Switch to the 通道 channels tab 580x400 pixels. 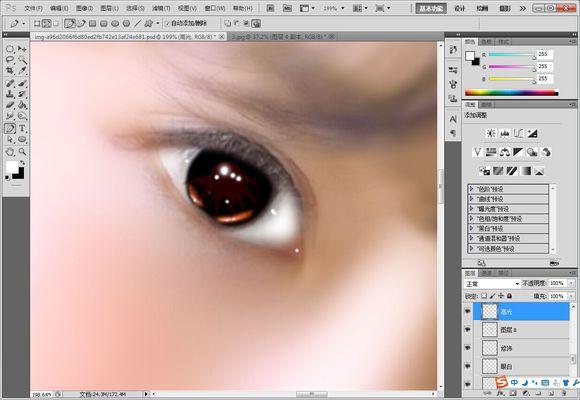pyautogui.click(x=486, y=273)
